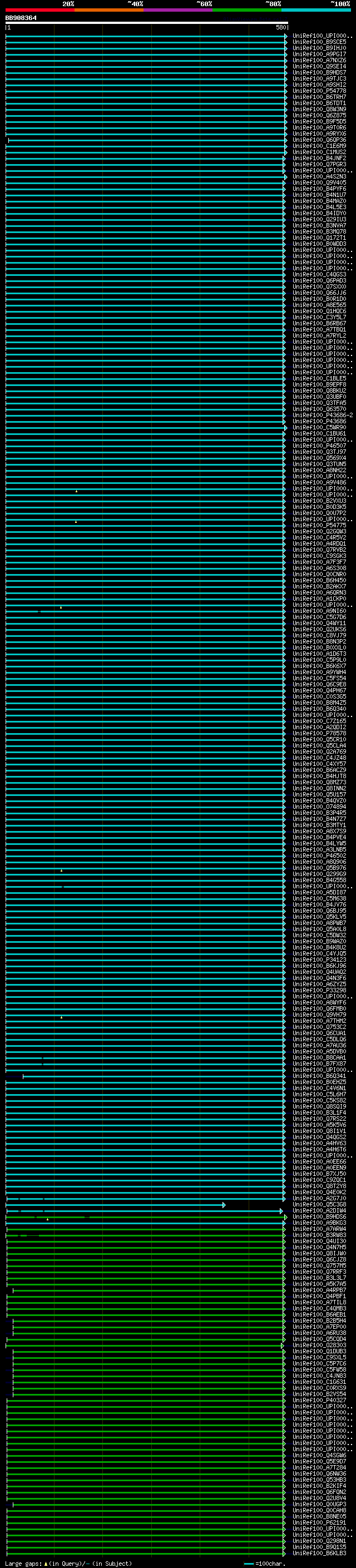
Task: Click the query name BB908364
Action: pyautogui.click(x=21, y=18)
